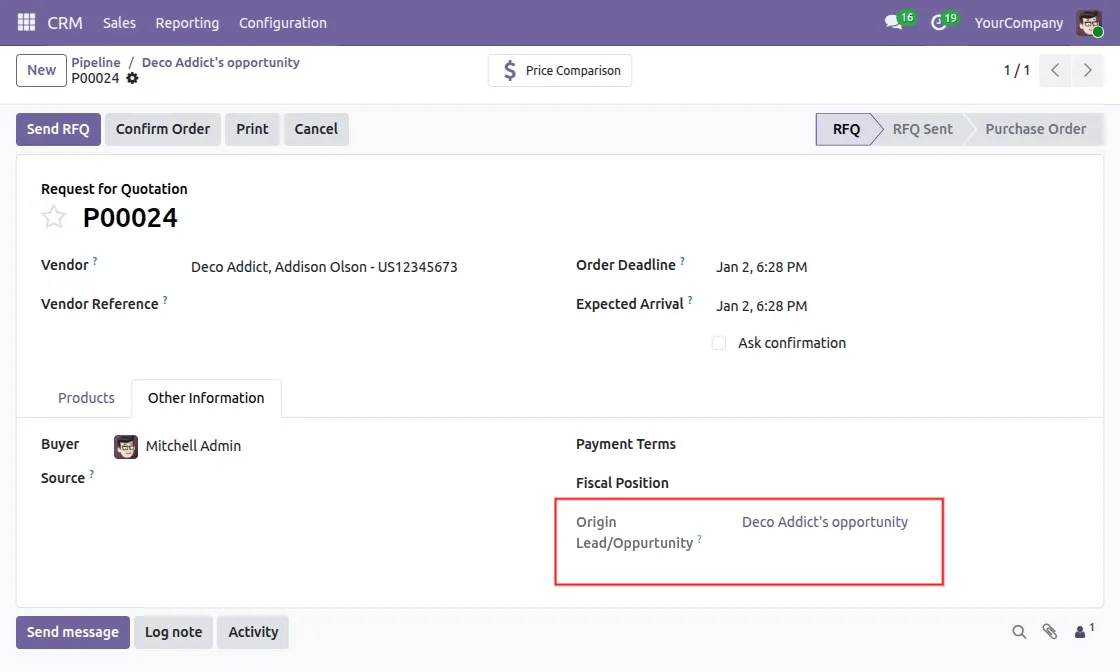Open the Sales menu
Screen dimensions: 1120x672
click(x=119, y=22)
